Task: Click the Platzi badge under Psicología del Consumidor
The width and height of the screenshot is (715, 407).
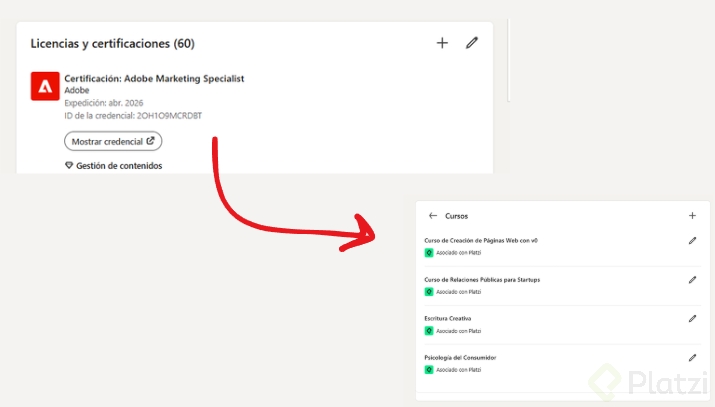Action: [429, 370]
